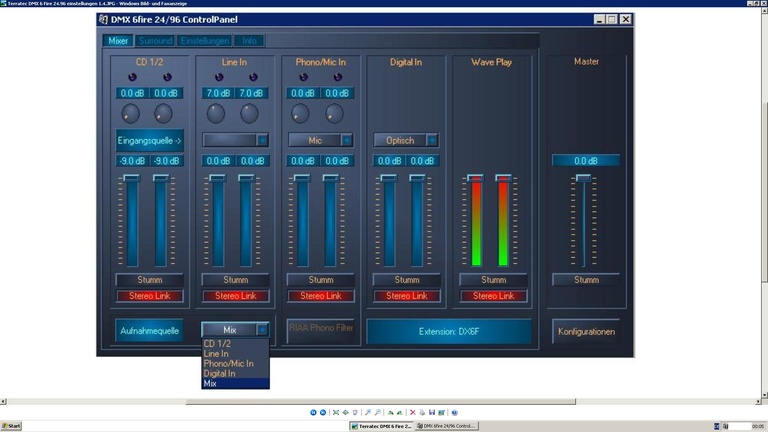Click the Windows Start button
This screenshot has width=768, height=432.
point(13,426)
